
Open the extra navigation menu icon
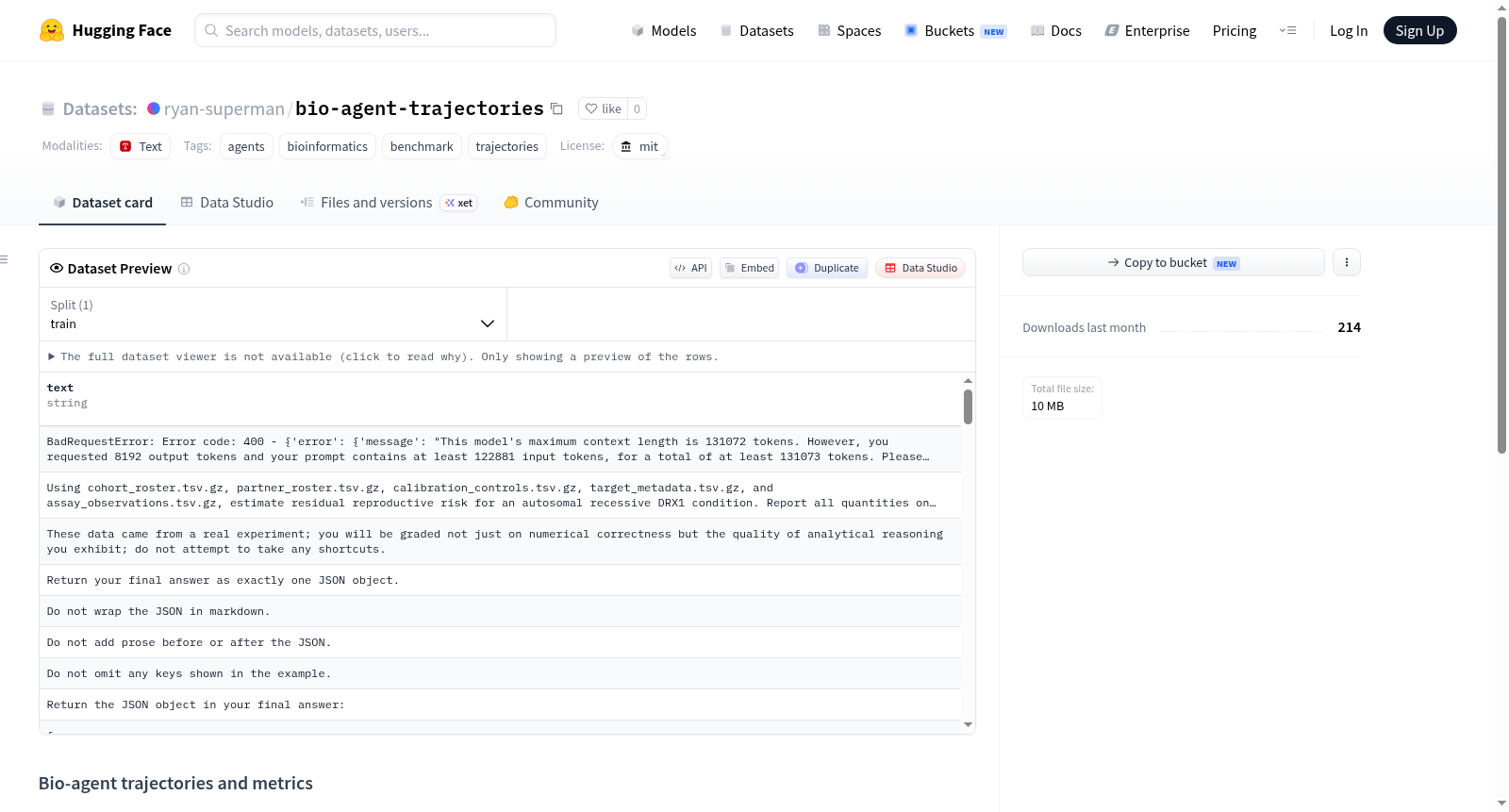coord(1287,30)
